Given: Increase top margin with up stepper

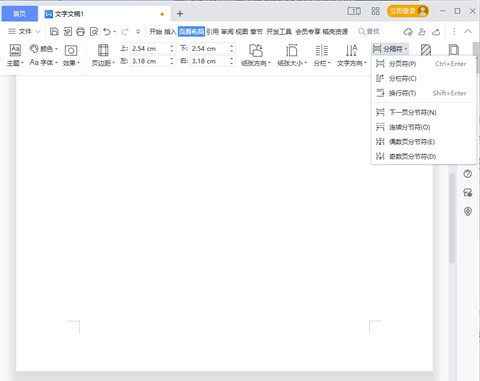Looking at the screenshot, I should pos(172,46).
